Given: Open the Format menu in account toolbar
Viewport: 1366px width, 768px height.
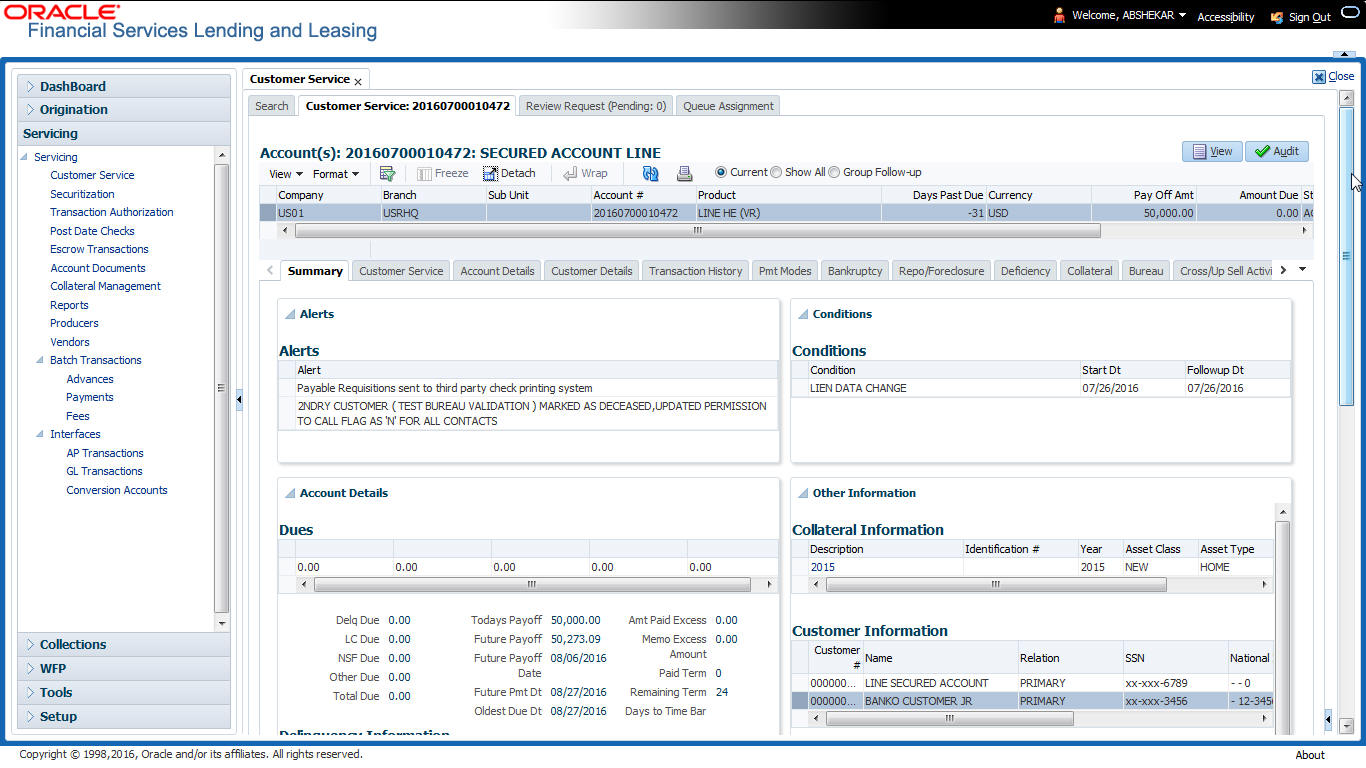Looking at the screenshot, I should click(336, 174).
